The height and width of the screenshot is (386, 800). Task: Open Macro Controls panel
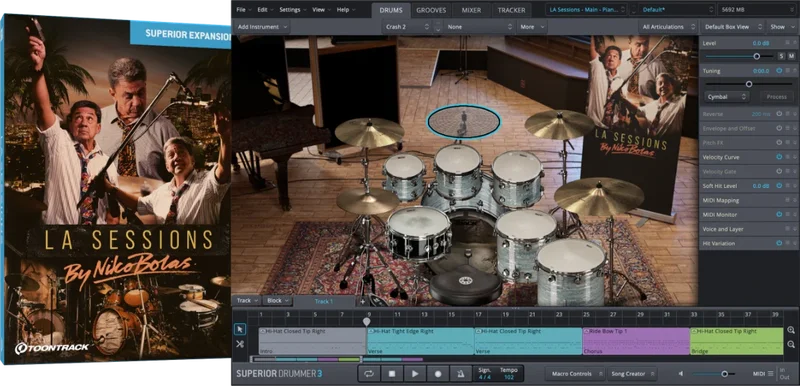574,374
